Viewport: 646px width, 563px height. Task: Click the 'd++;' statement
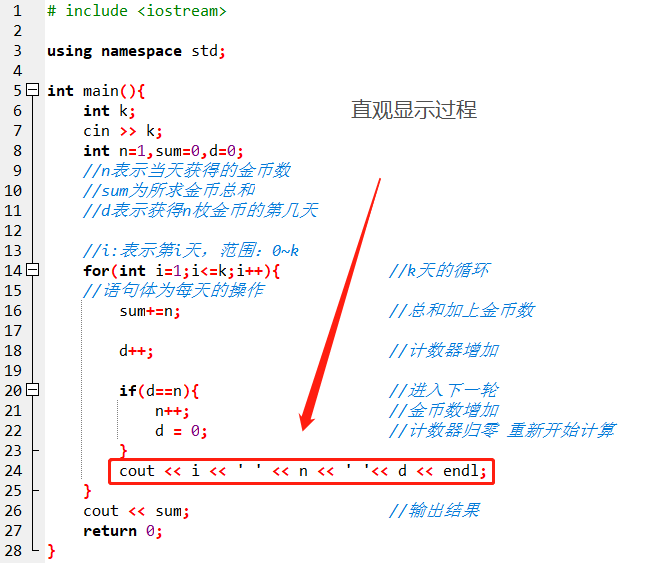[x=136, y=351]
